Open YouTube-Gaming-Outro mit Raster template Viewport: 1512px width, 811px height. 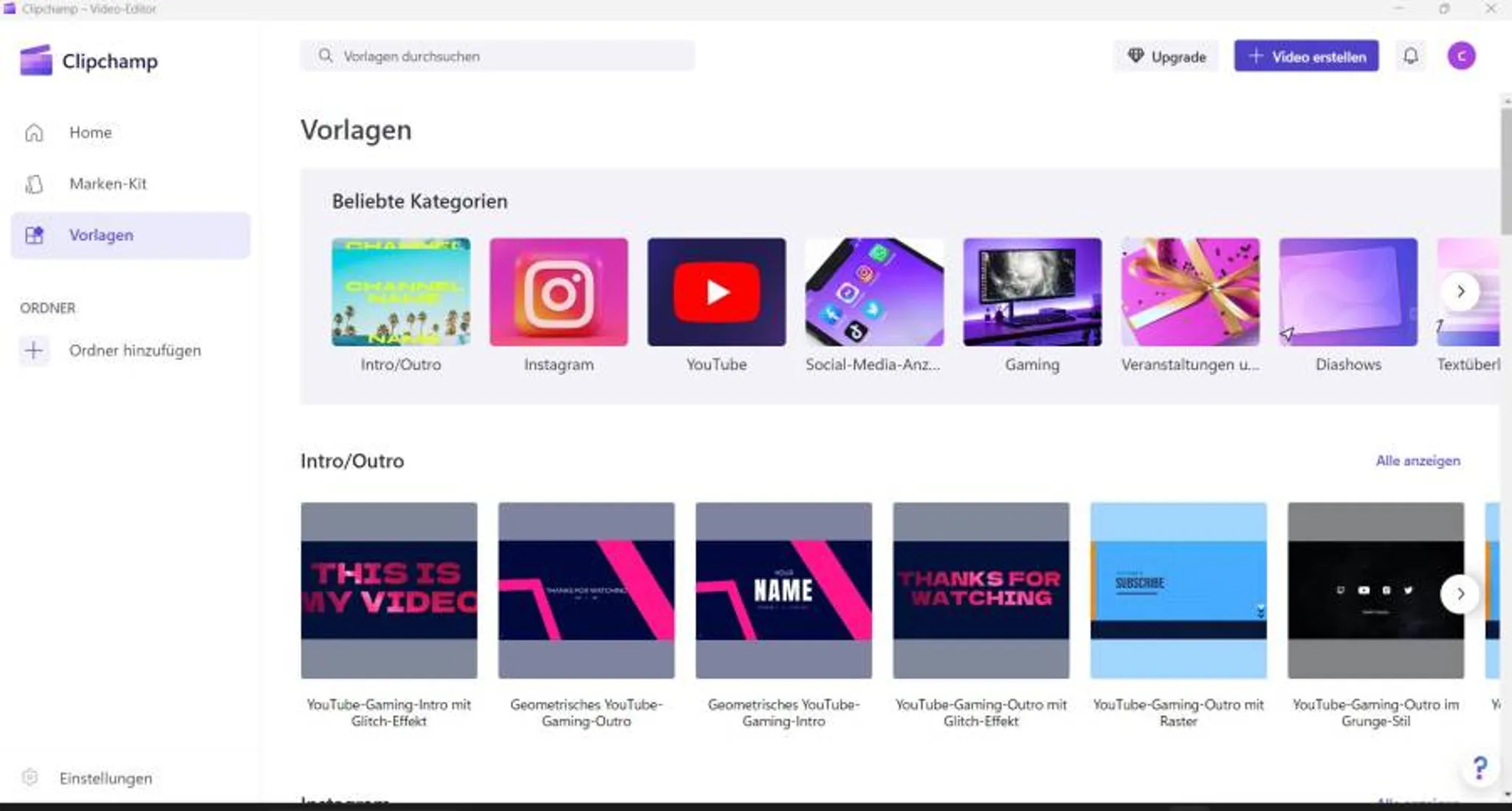tap(1179, 590)
